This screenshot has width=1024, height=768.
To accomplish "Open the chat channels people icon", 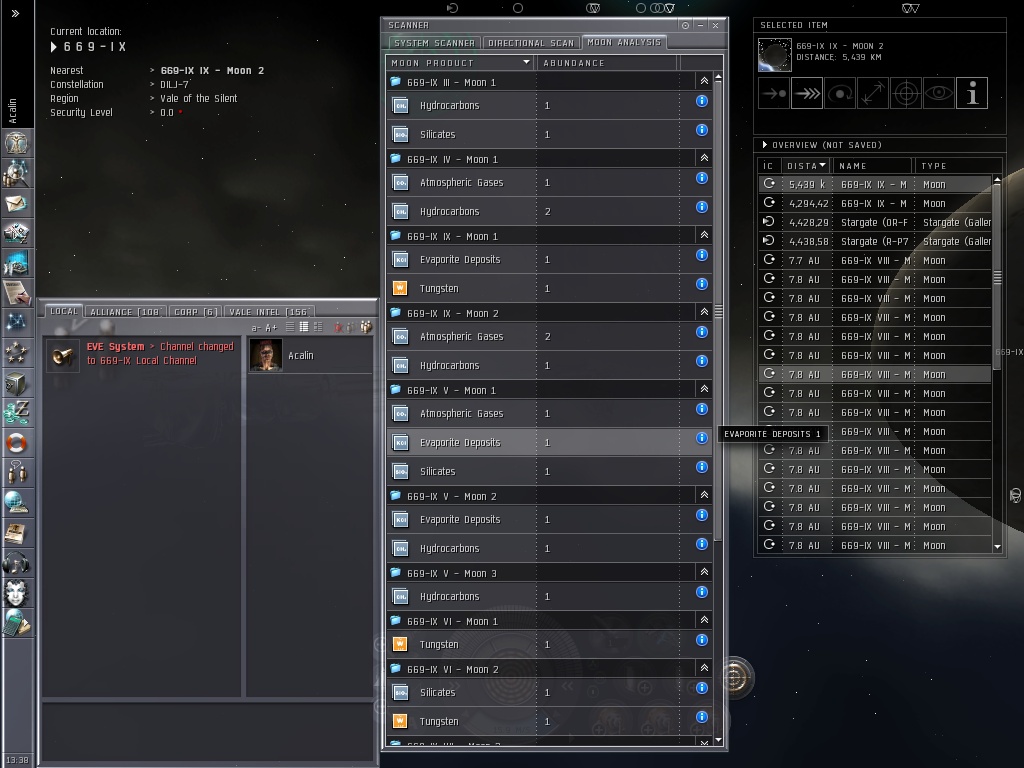I will pos(16,472).
